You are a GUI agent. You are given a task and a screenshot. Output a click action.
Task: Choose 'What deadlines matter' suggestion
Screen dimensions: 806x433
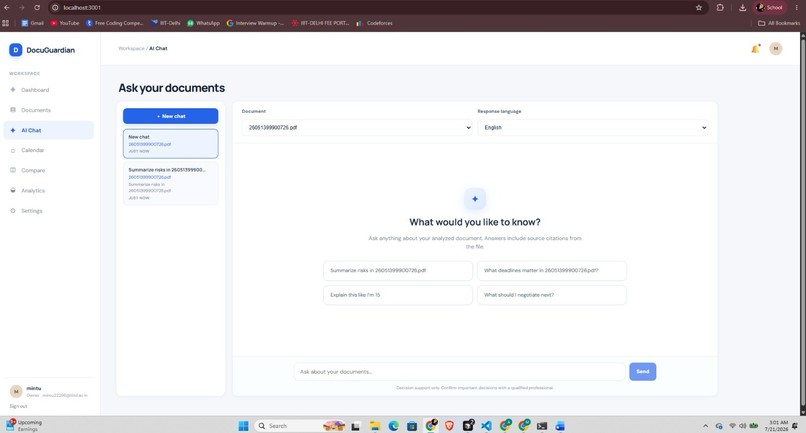point(552,270)
